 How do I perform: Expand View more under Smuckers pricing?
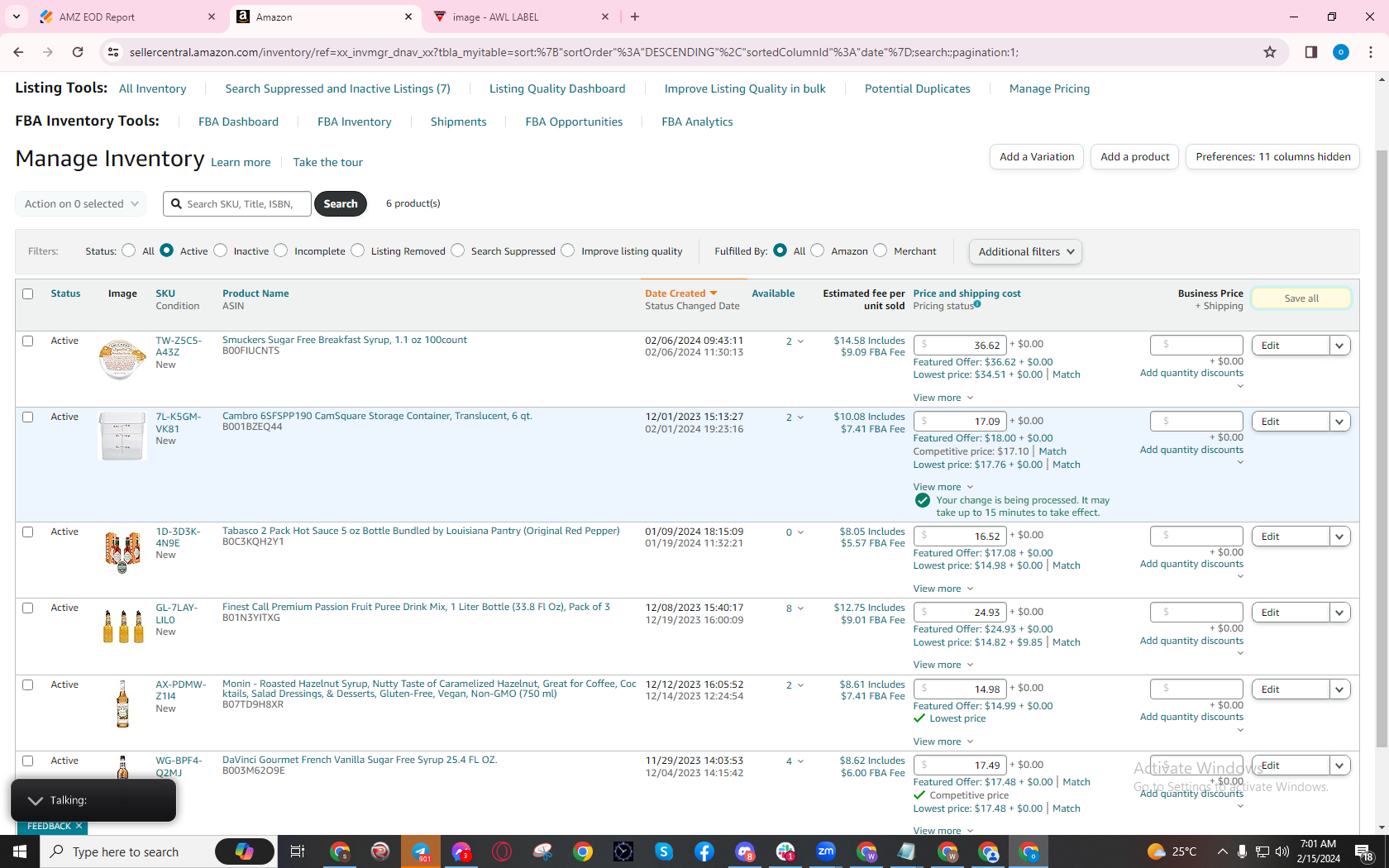943,398
